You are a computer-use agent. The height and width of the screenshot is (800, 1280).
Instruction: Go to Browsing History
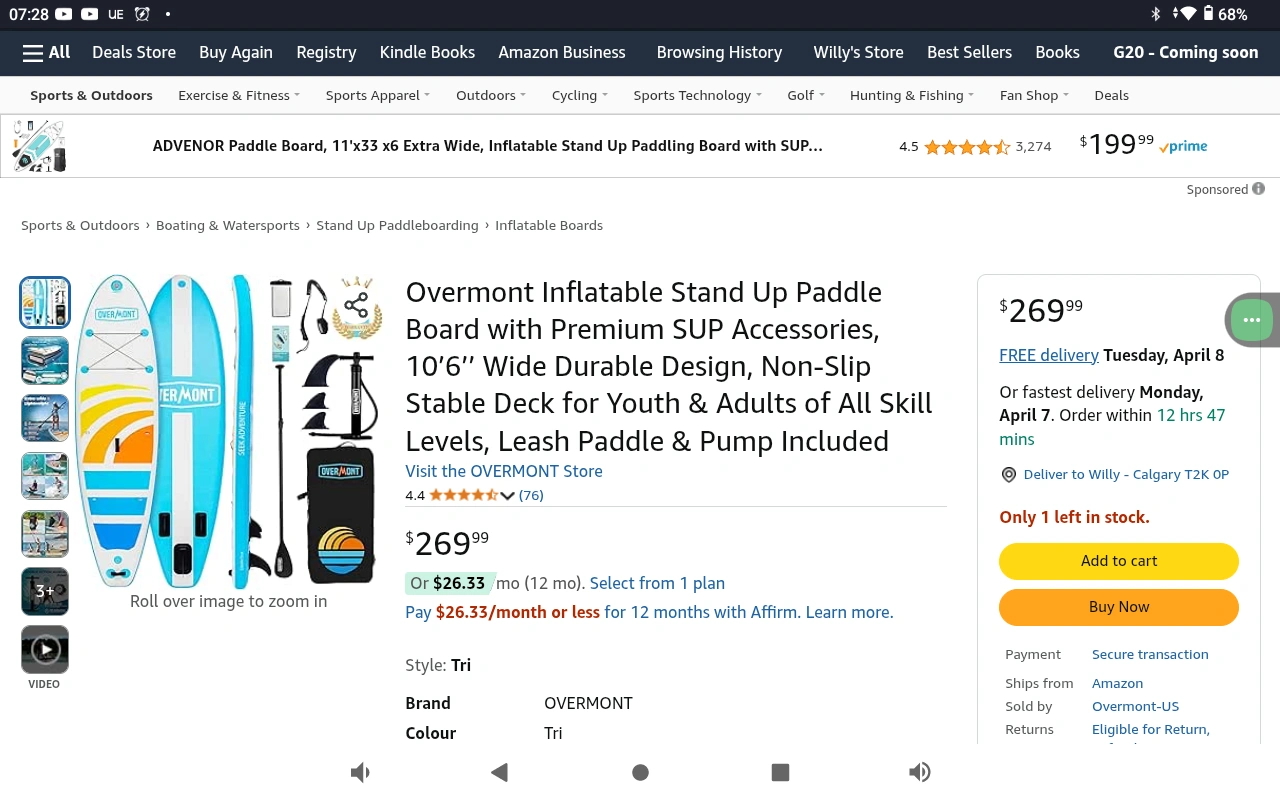[x=719, y=52]
